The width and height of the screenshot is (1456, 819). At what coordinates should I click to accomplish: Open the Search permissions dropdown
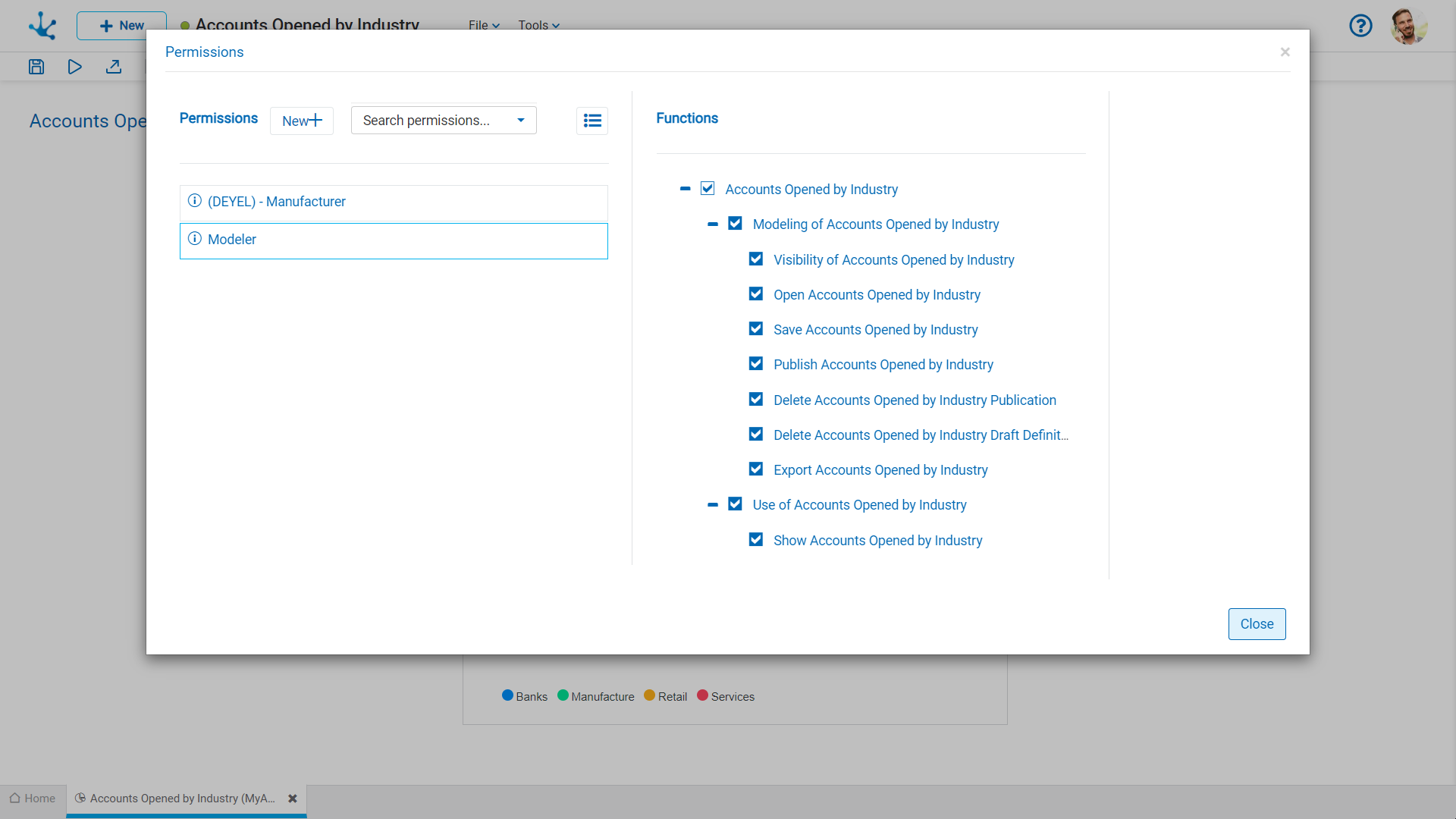(x=444, y=121)
